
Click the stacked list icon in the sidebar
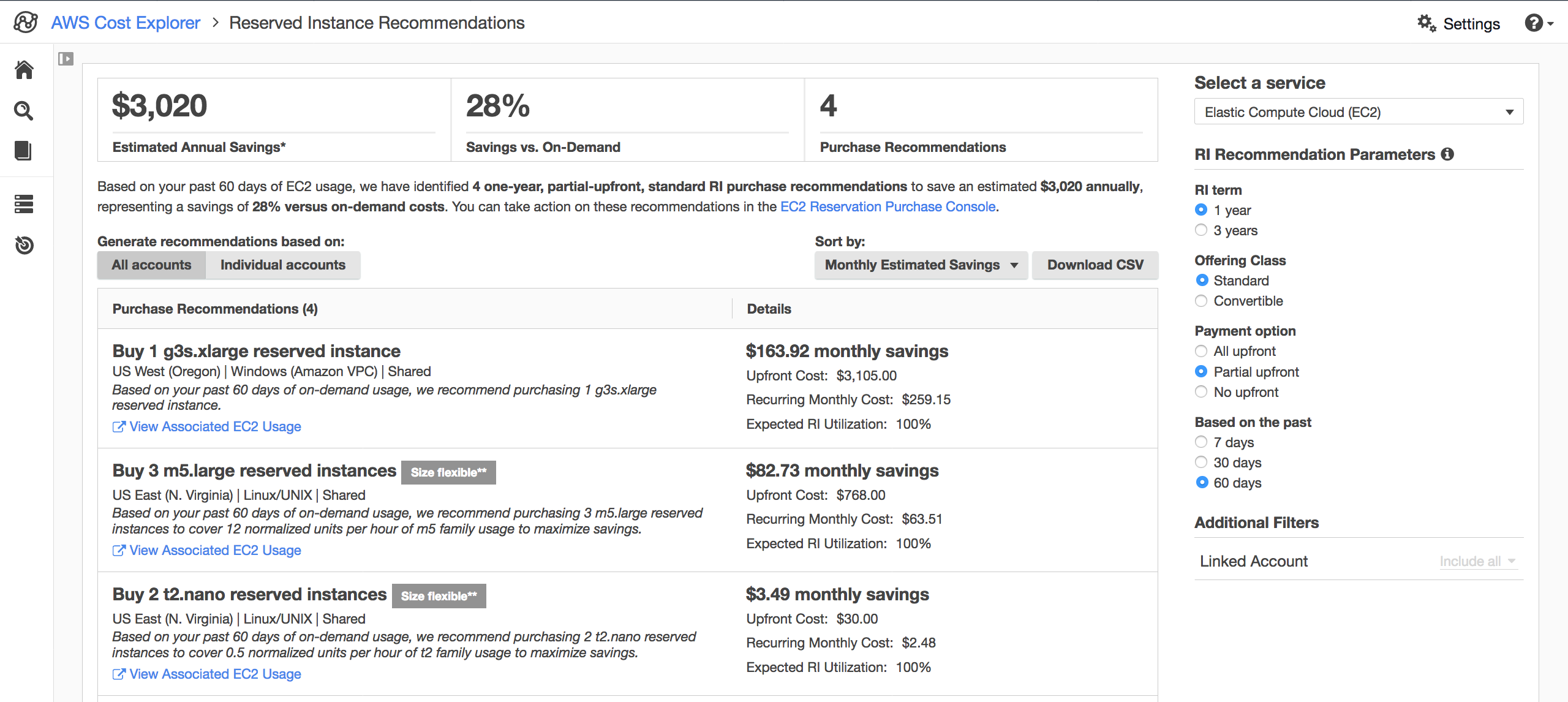[24, 204]
